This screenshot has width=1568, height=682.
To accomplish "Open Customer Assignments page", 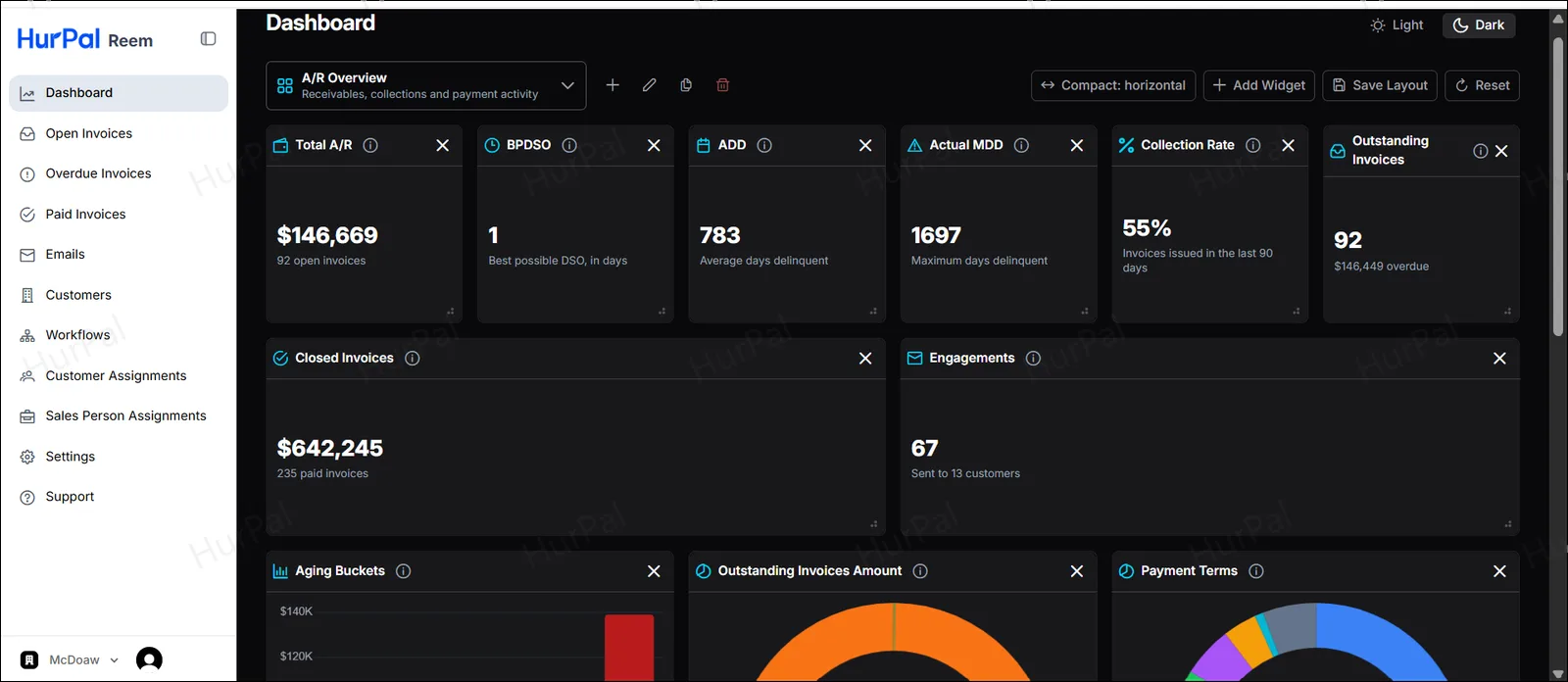I will click(119, 376).
